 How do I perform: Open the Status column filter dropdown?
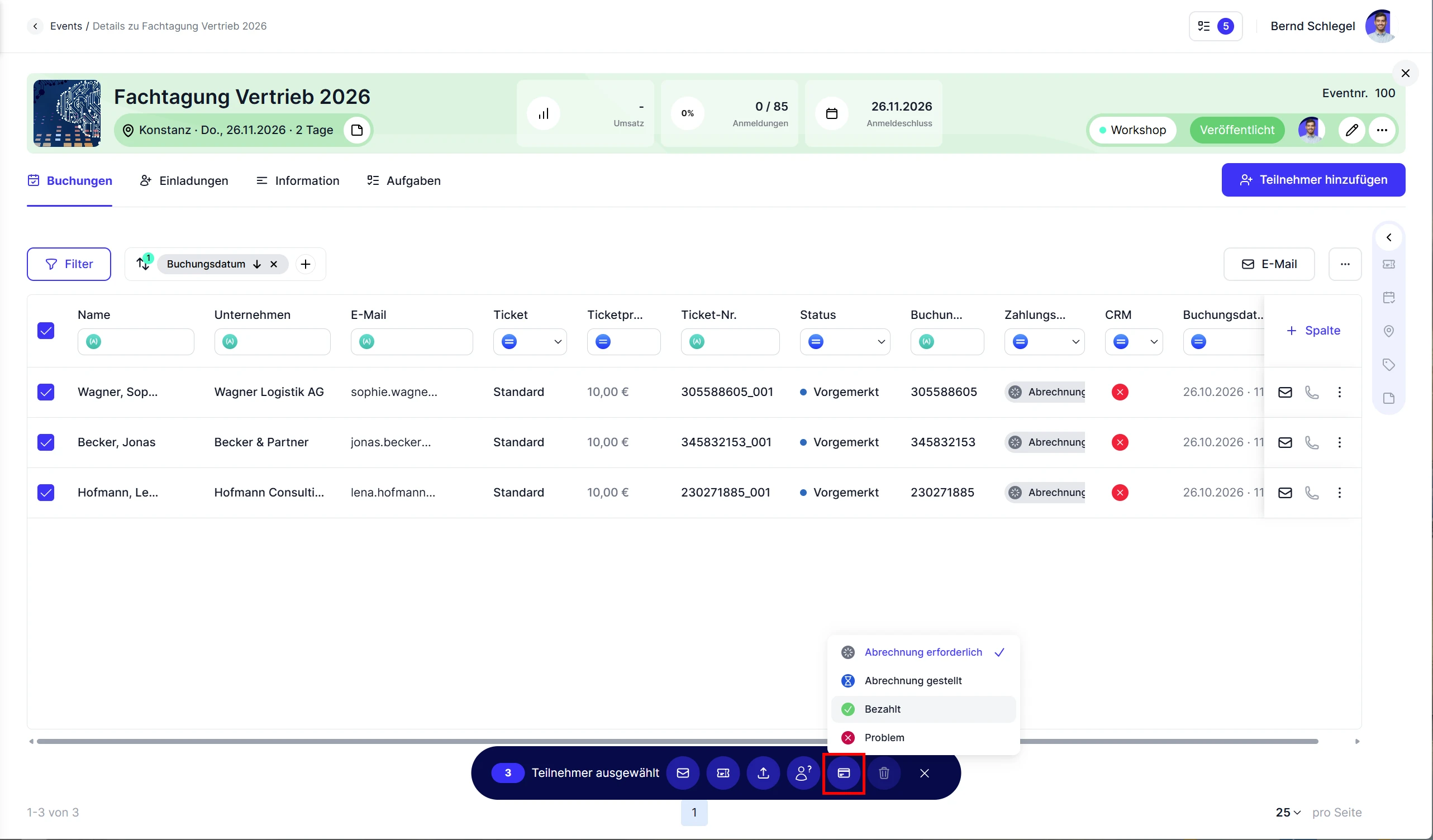coord(845,342)
